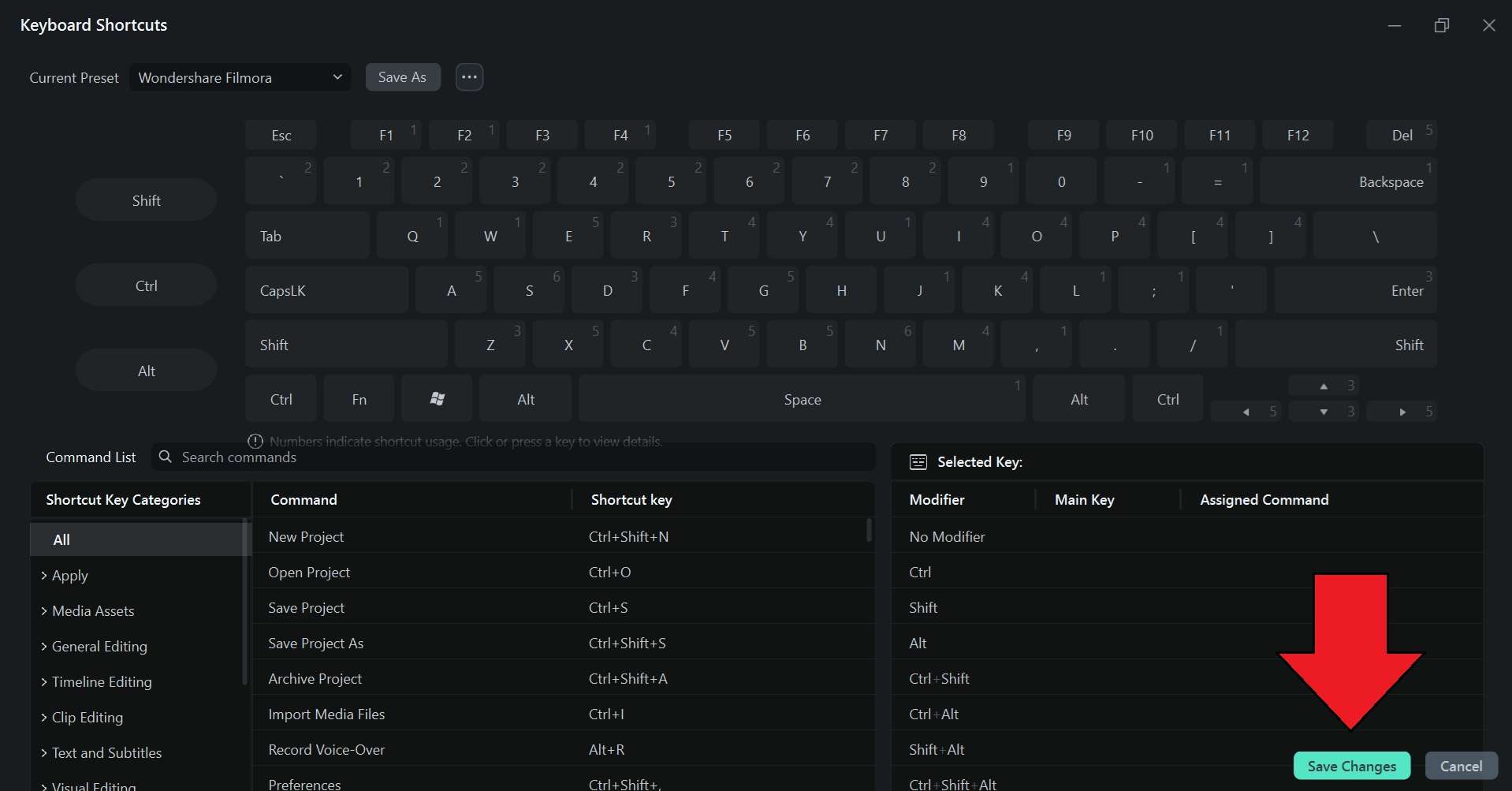
Task: Click the N key on virtual keyboard
Action: (x=881, y=344)
